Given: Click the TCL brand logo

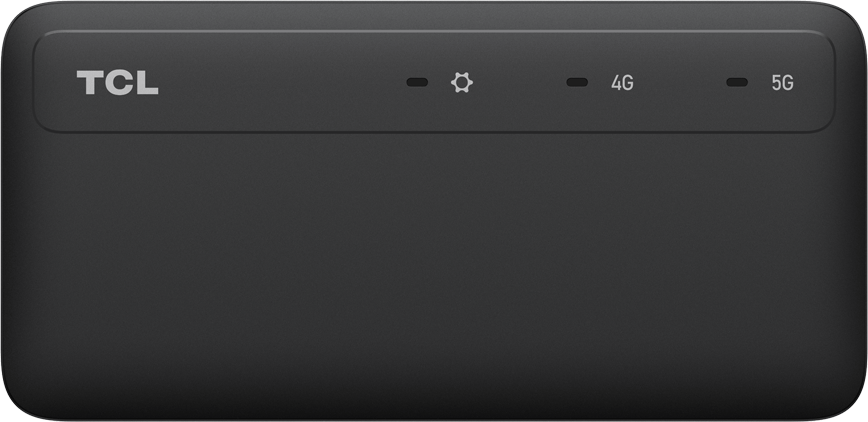Looking at the screenshot, I should (x=117, y=83).
